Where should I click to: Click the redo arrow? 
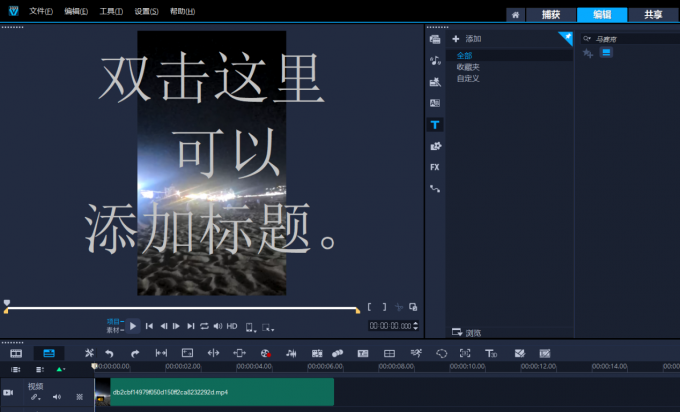tap(135, 353)
